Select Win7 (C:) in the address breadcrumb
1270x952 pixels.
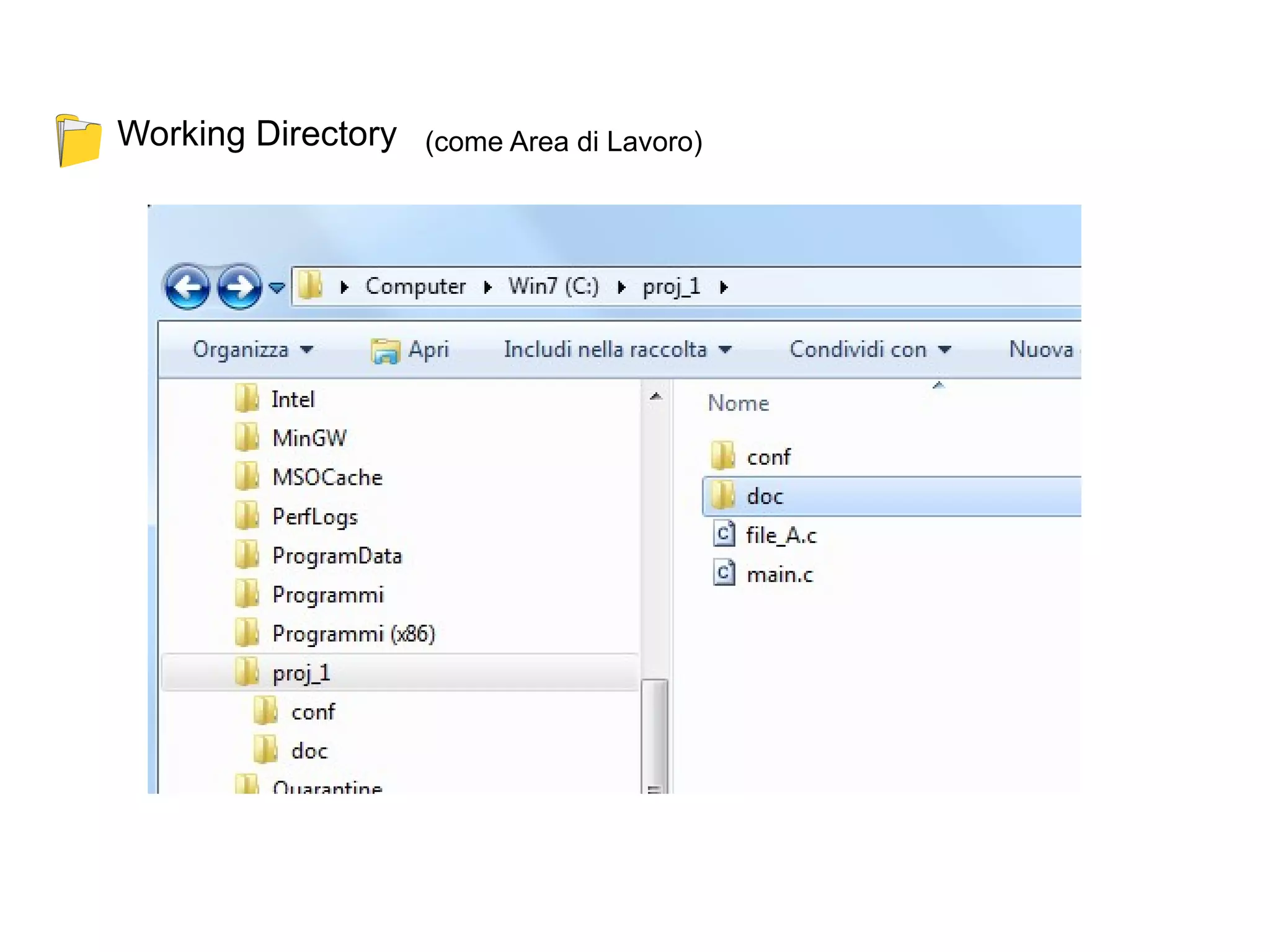[554, 286]
